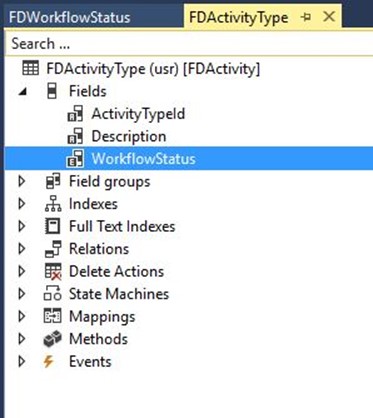373x418 pixels.
Task: Click the Delete Actions icon
Action: (x=53, y=271)
